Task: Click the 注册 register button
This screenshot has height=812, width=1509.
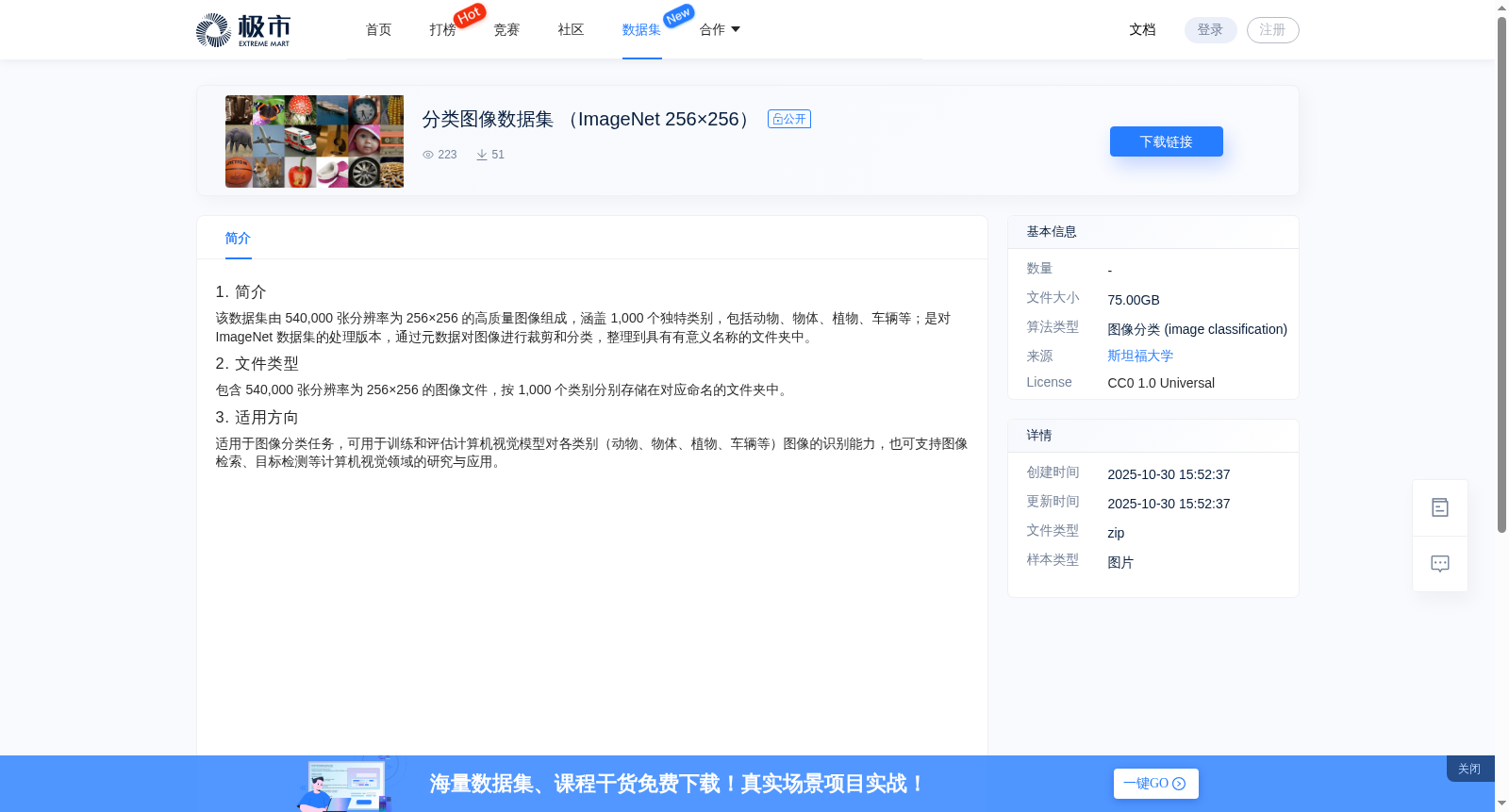Action: pyautogui.click(x=1272, y=30)
